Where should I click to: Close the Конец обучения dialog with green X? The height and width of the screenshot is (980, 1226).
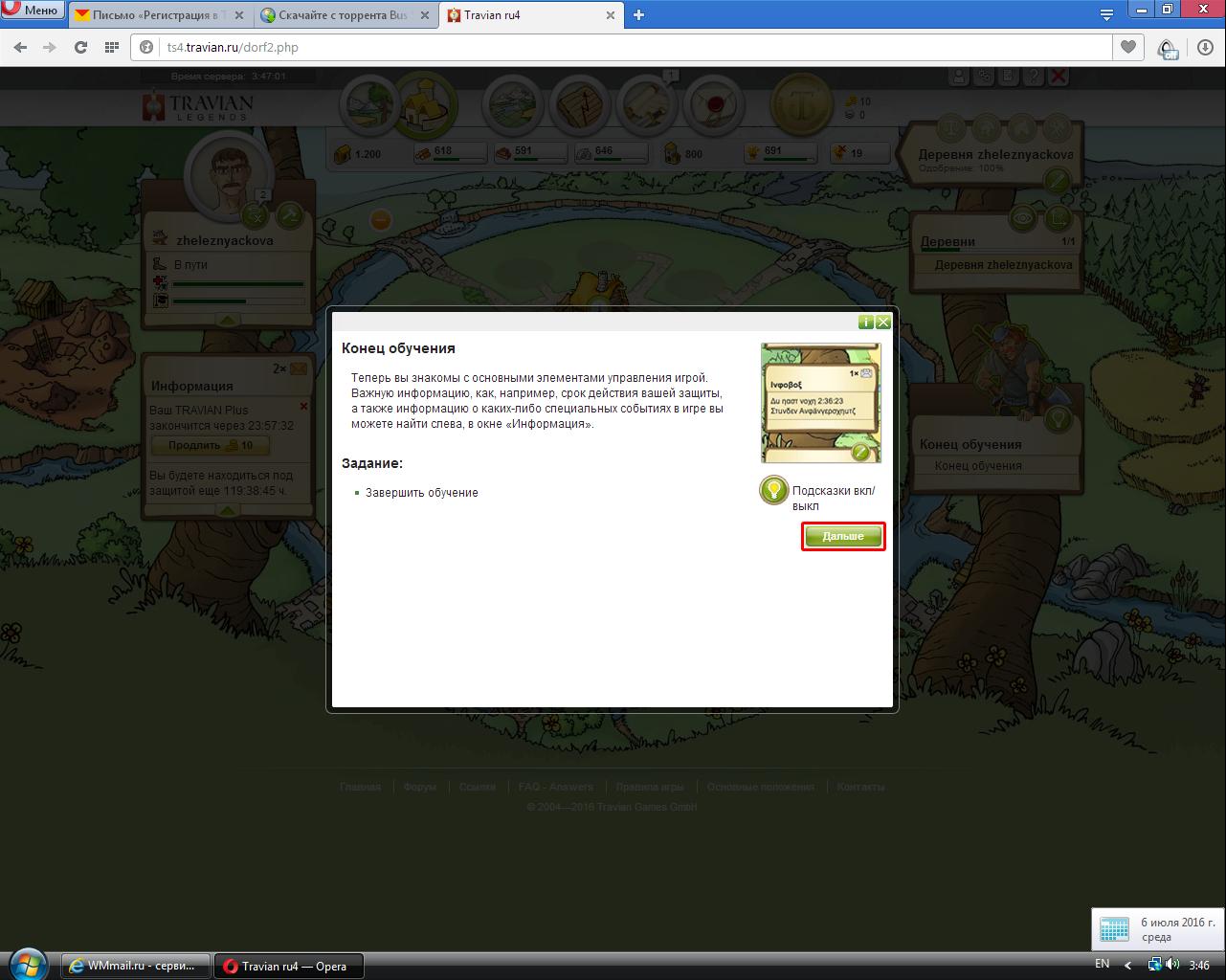point(883,323)
